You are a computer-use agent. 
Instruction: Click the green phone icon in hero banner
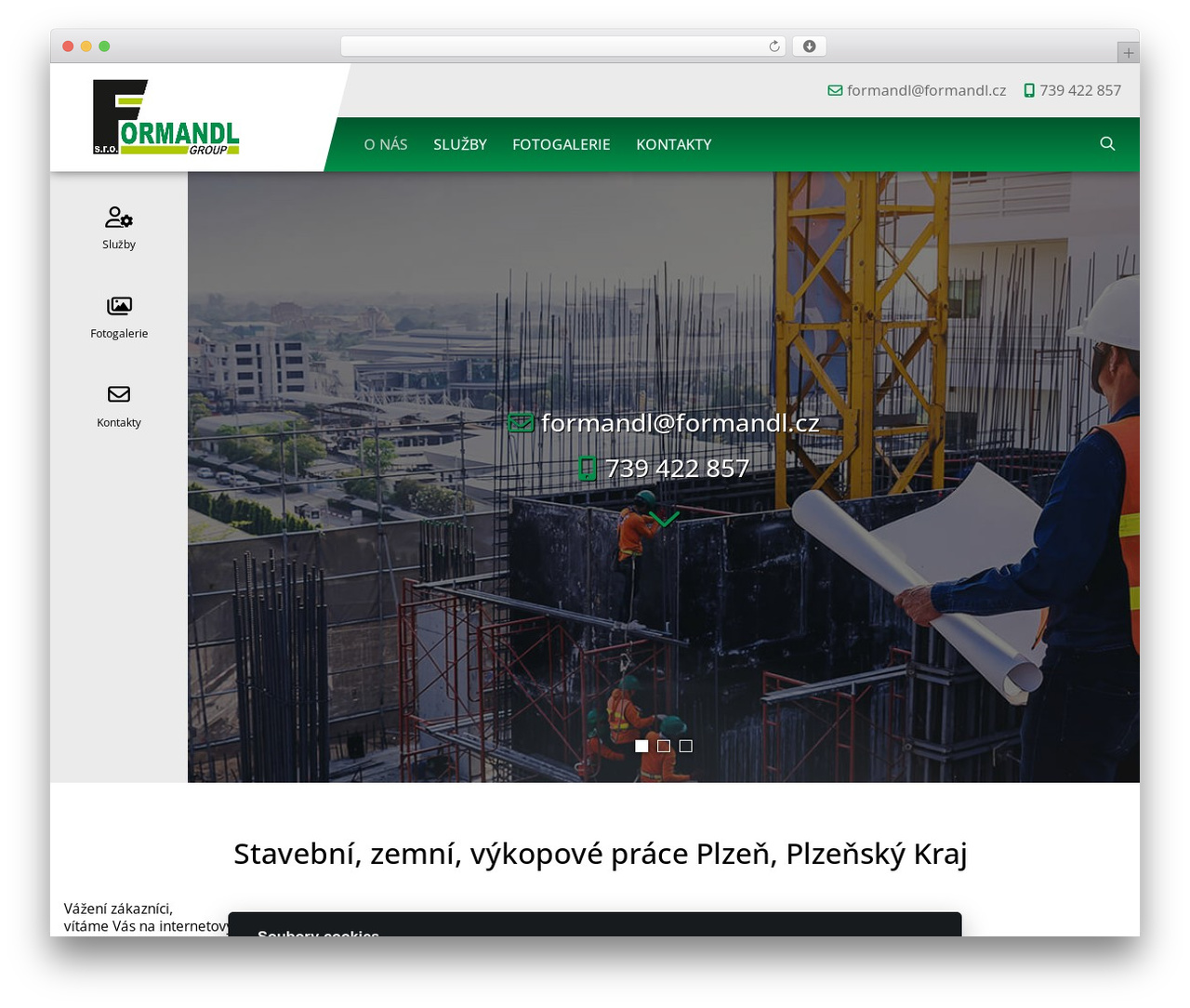587,468
